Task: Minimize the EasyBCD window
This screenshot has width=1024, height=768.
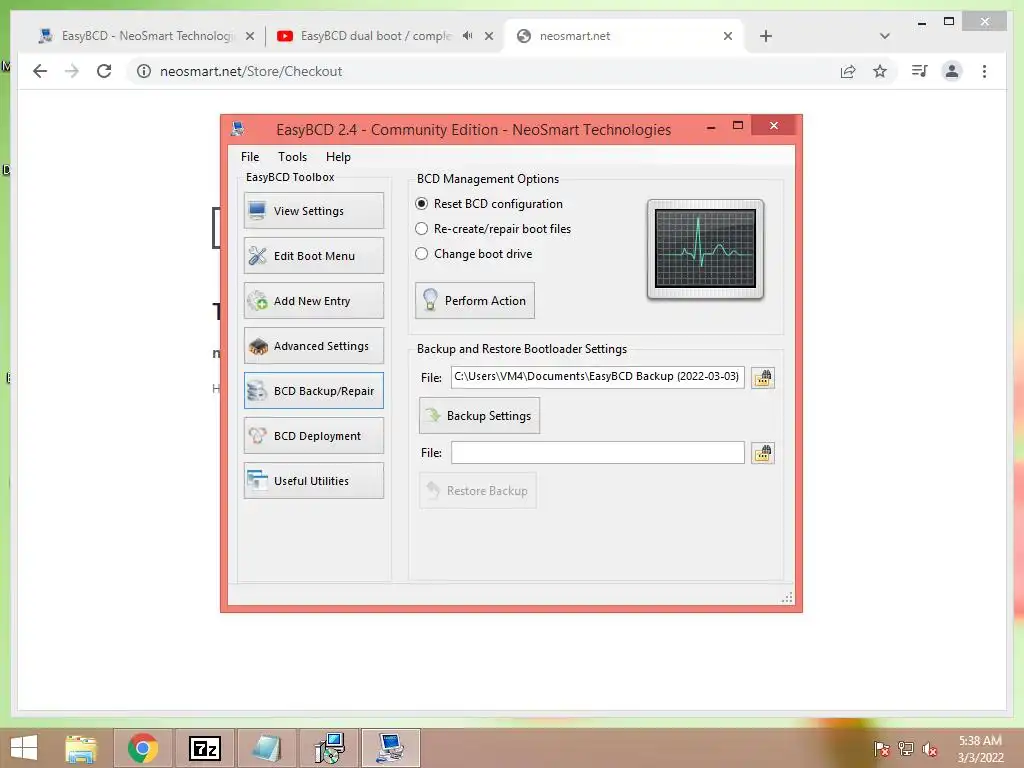Action: 711,127
